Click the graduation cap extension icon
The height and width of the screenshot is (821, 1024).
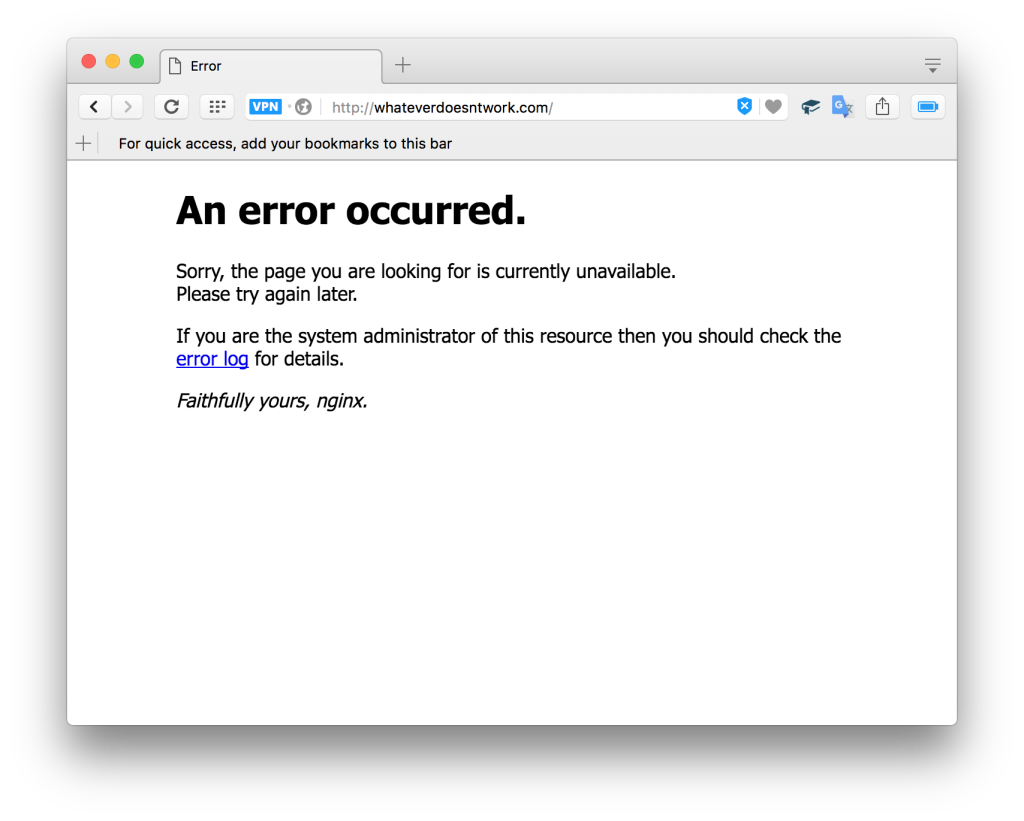click(x=810, y=106)
